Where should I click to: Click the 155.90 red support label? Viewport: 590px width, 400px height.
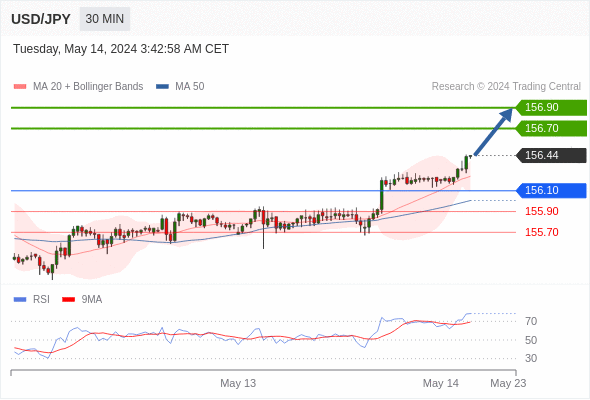pyautogui.click(x=541, y=211)
